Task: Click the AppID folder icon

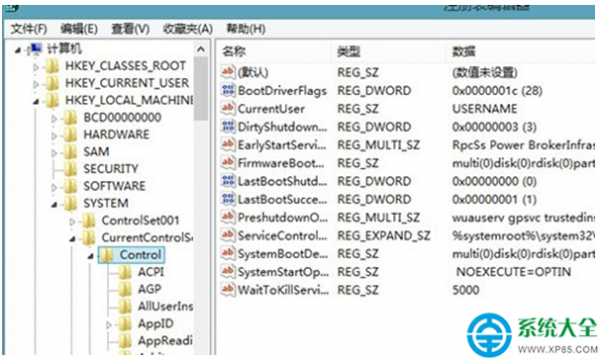Action: [x=125, y=324]
